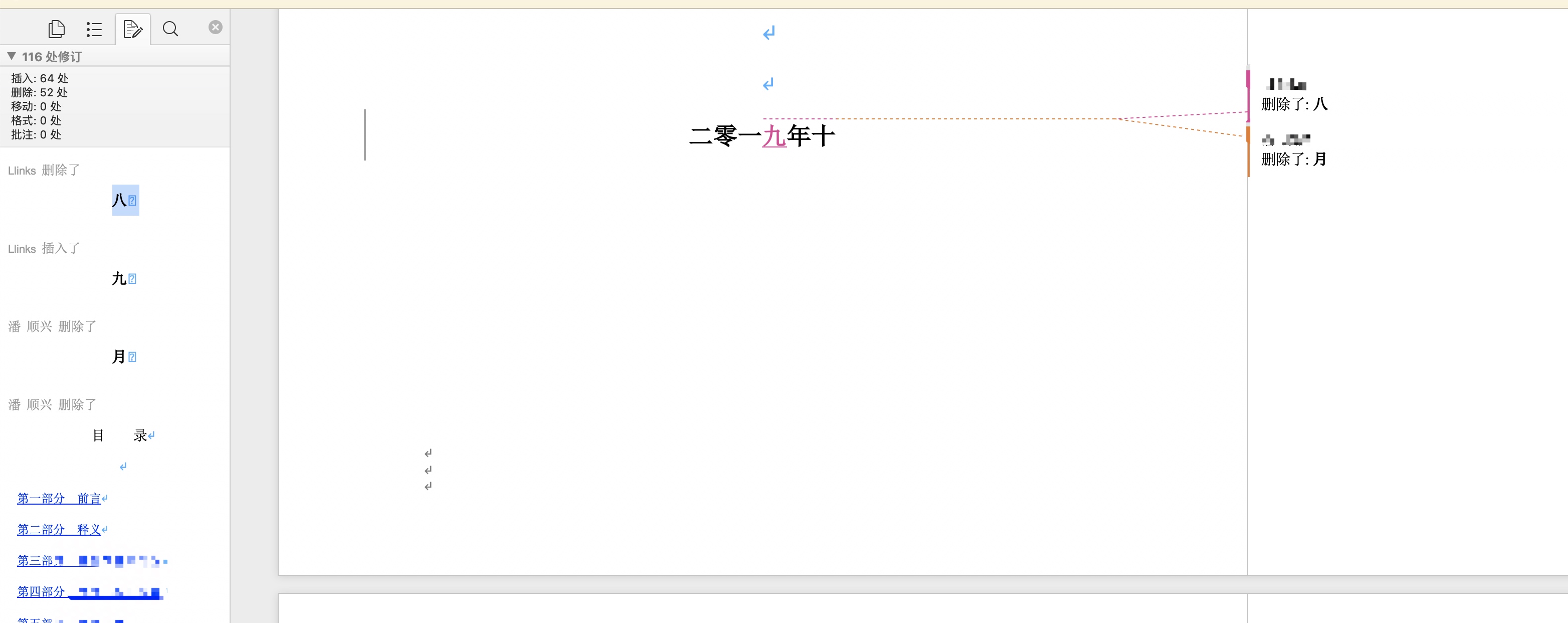The height and width of the screenshot is (623, 1568).
Task: Select the search icon
Action: point(170,28)
